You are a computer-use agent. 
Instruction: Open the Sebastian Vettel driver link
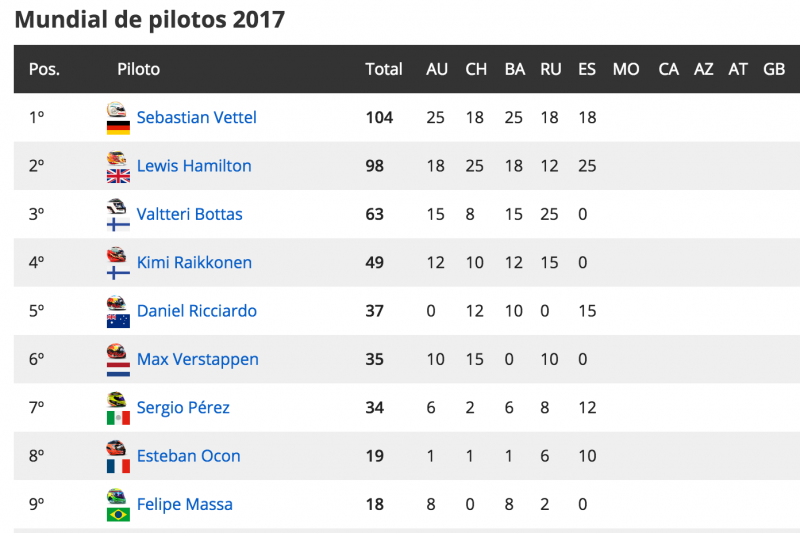tap(196, 117)
